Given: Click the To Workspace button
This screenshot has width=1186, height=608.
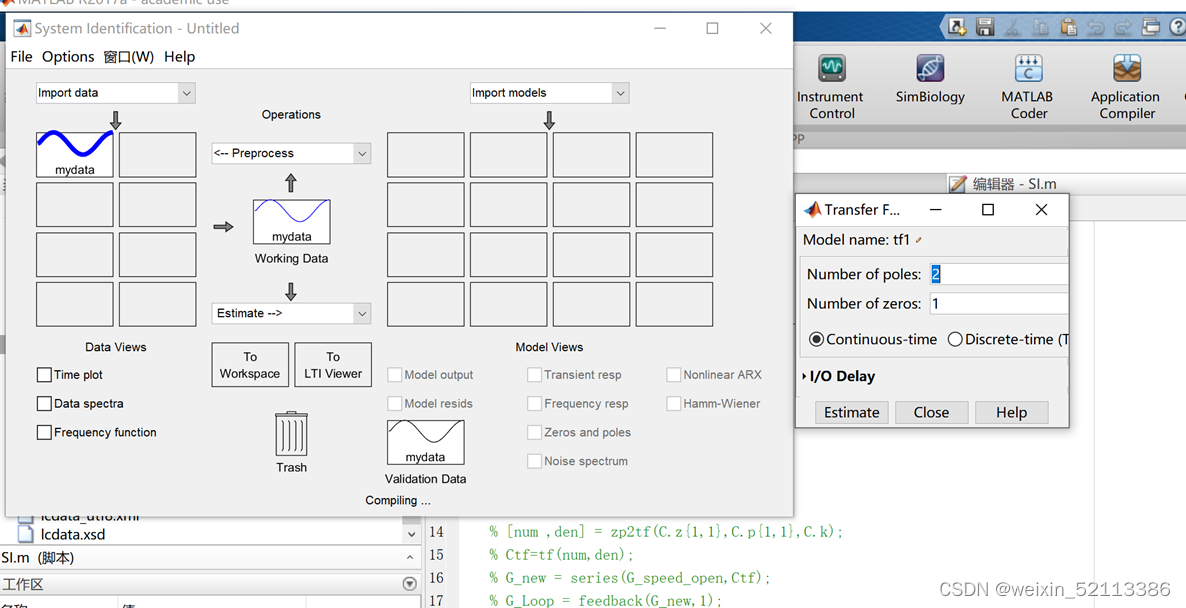Looking at the screenshot, I should tap(250, 365).
